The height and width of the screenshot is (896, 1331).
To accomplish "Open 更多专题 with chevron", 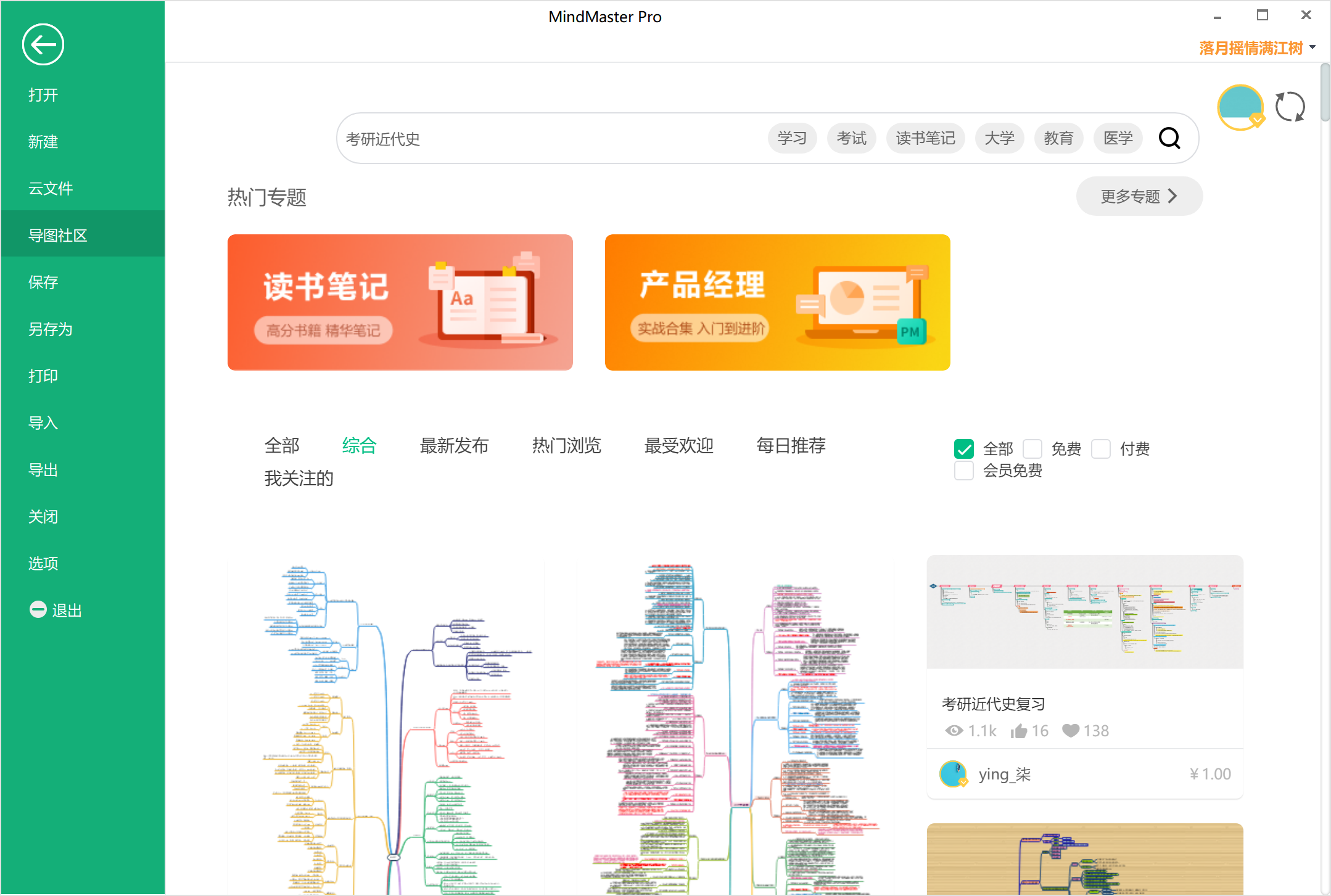I will pyautogui.click(x=1139, y=196).
